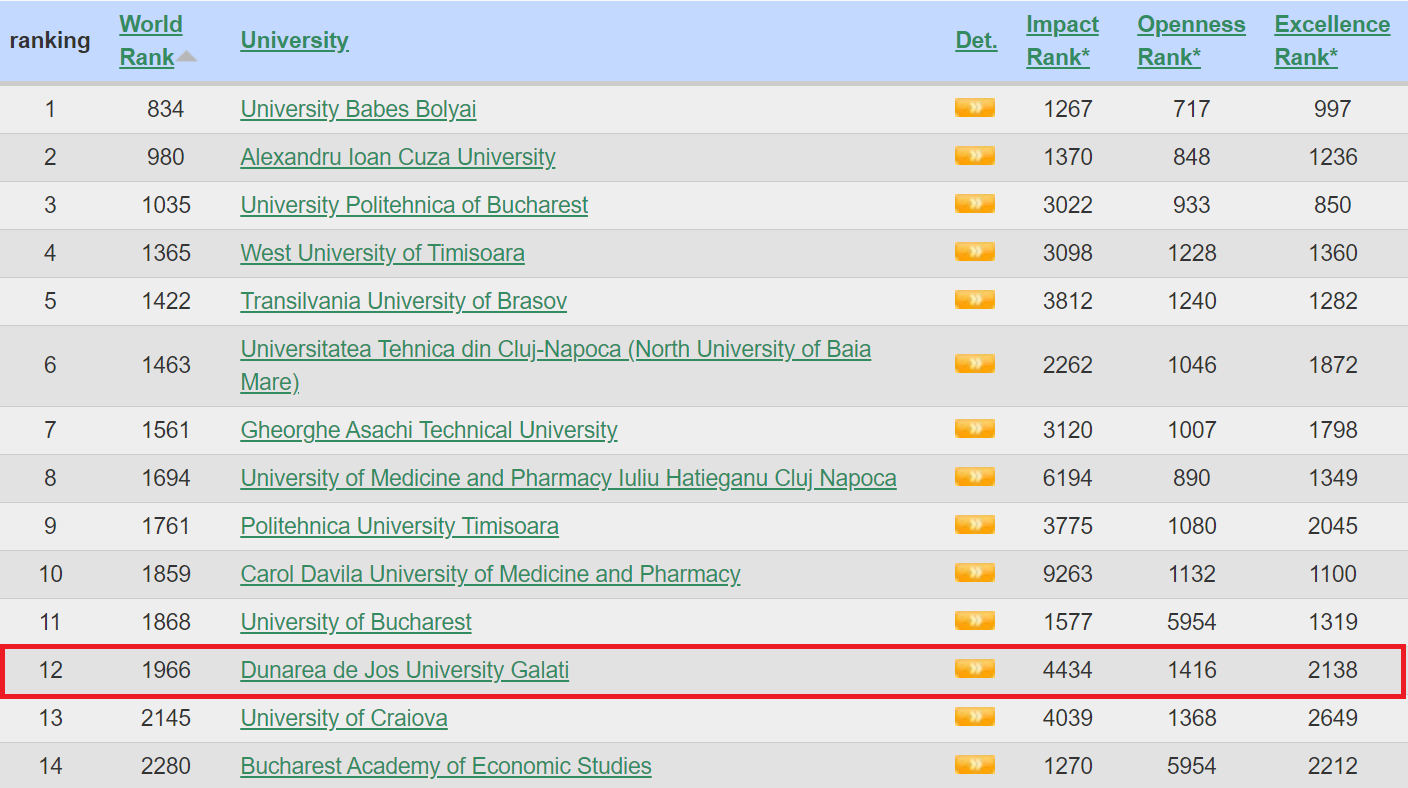Open West University of Timisoara link
Viewport: 1408px width, 788px height.
click(x=382, y=253)
